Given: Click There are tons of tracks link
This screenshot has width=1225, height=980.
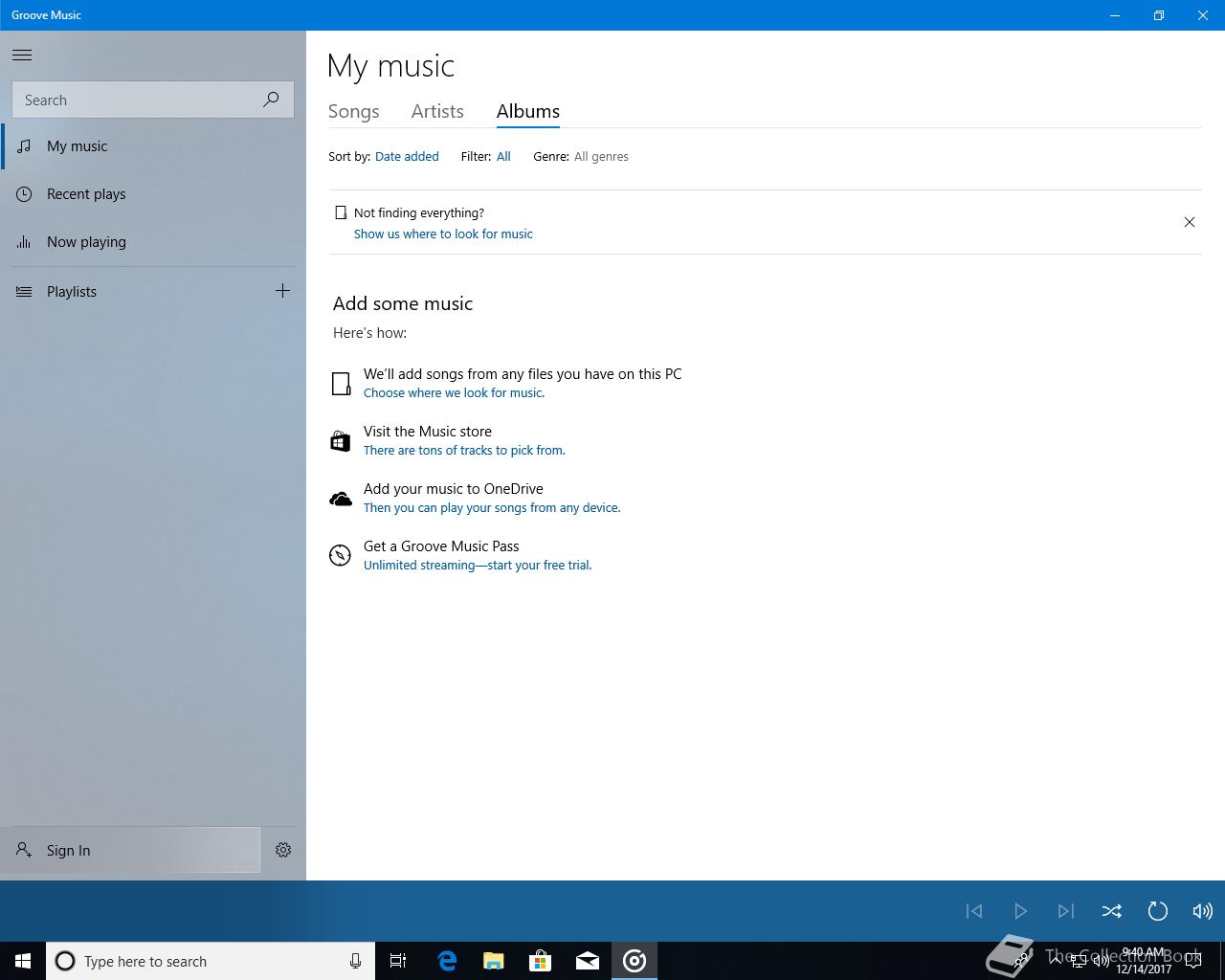Looking at the screenshot, I should pyautogui.click(x=464, y=450).
